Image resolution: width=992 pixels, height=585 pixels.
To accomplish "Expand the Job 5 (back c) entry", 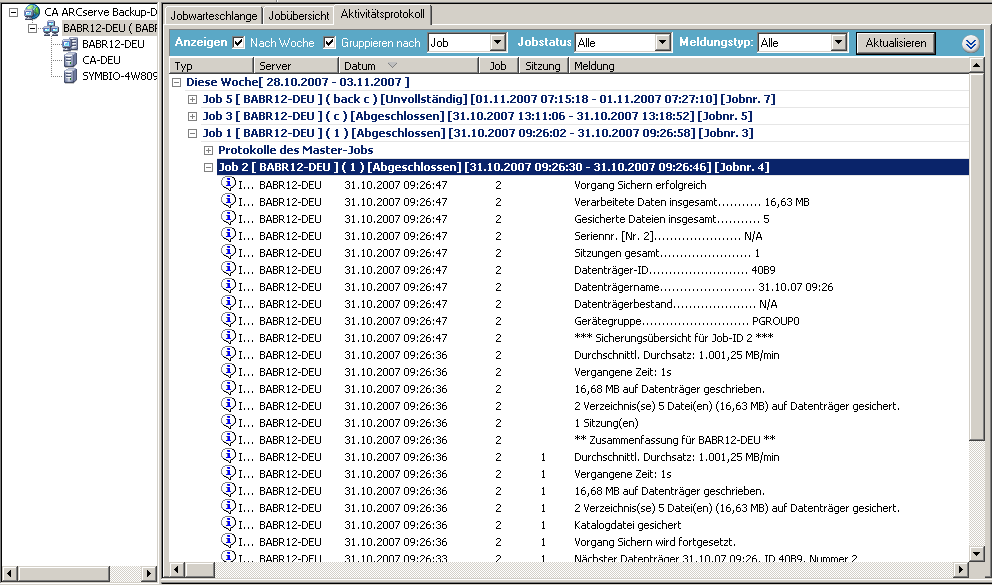I will (193, 99).
